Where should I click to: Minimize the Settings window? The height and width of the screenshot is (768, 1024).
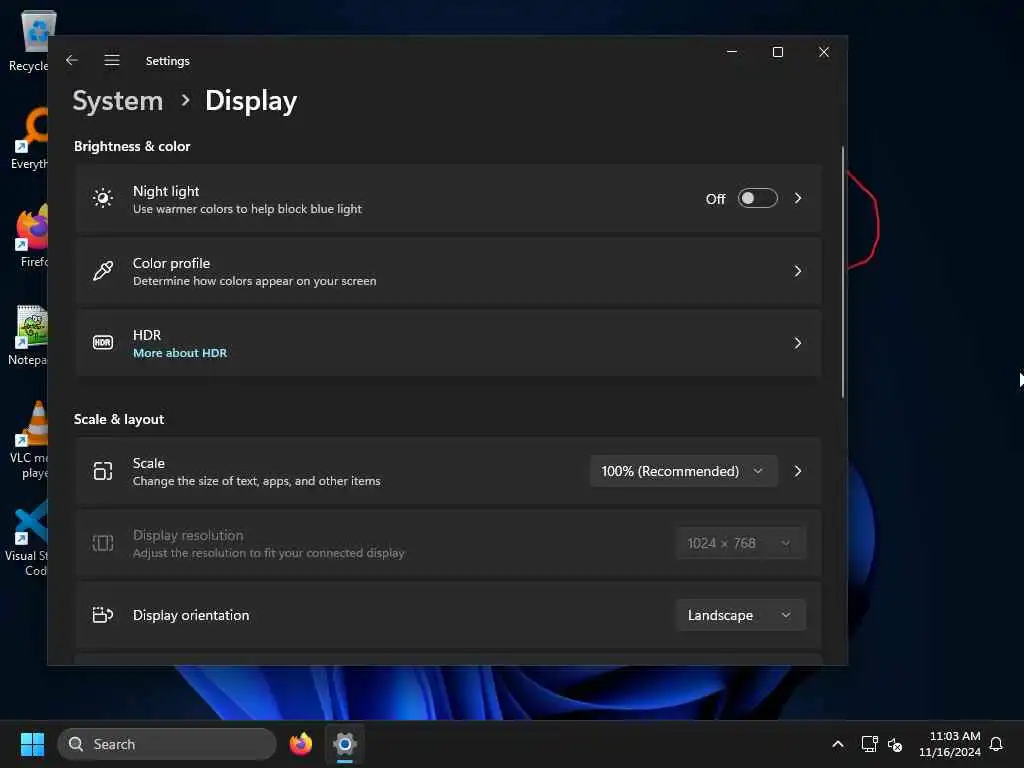tap(731, 52)
